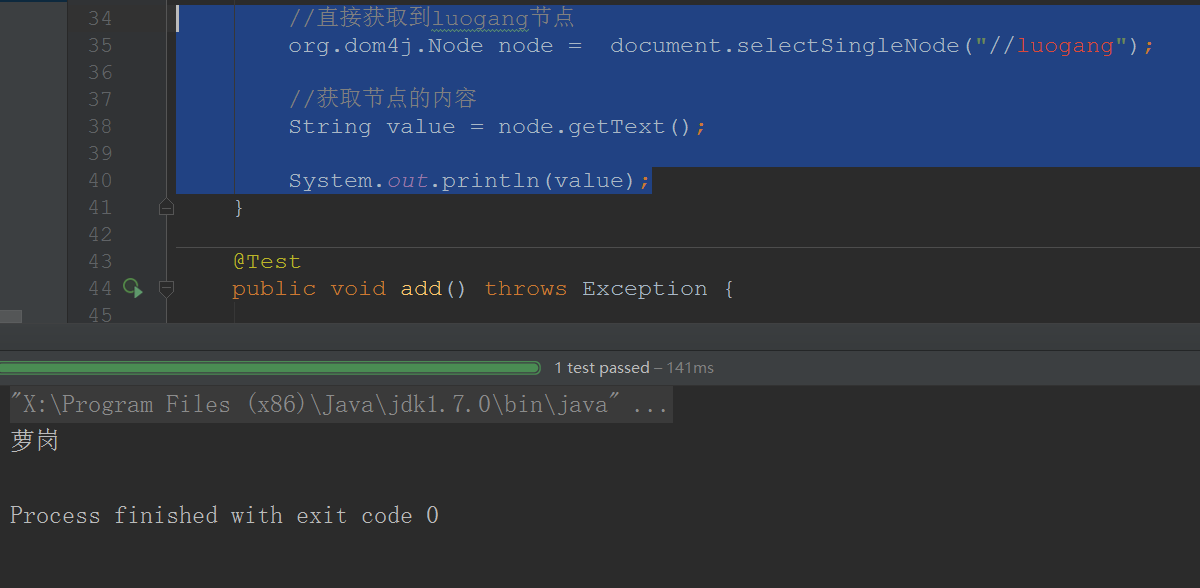Run the add() test via gutter icon

click(133, 288)
